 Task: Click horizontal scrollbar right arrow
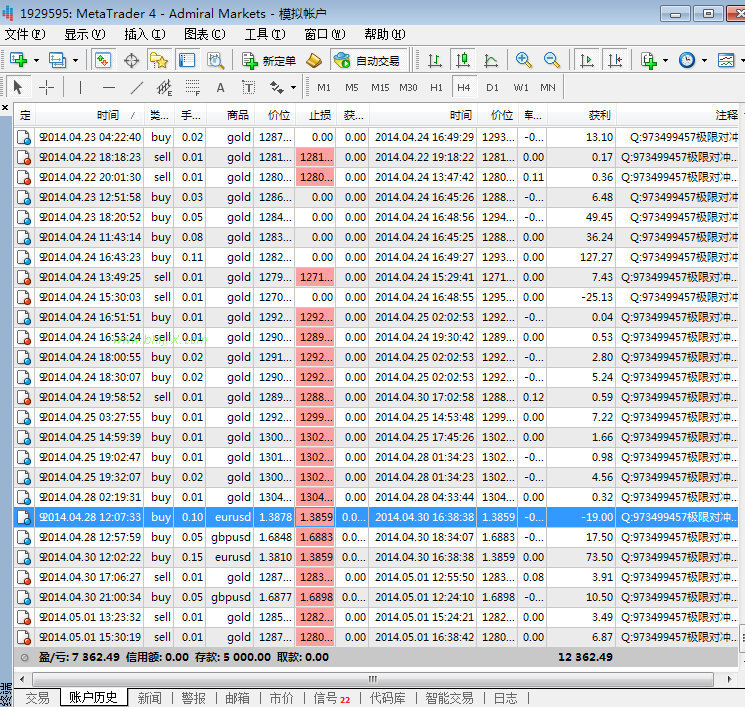(x=729, y=679)
